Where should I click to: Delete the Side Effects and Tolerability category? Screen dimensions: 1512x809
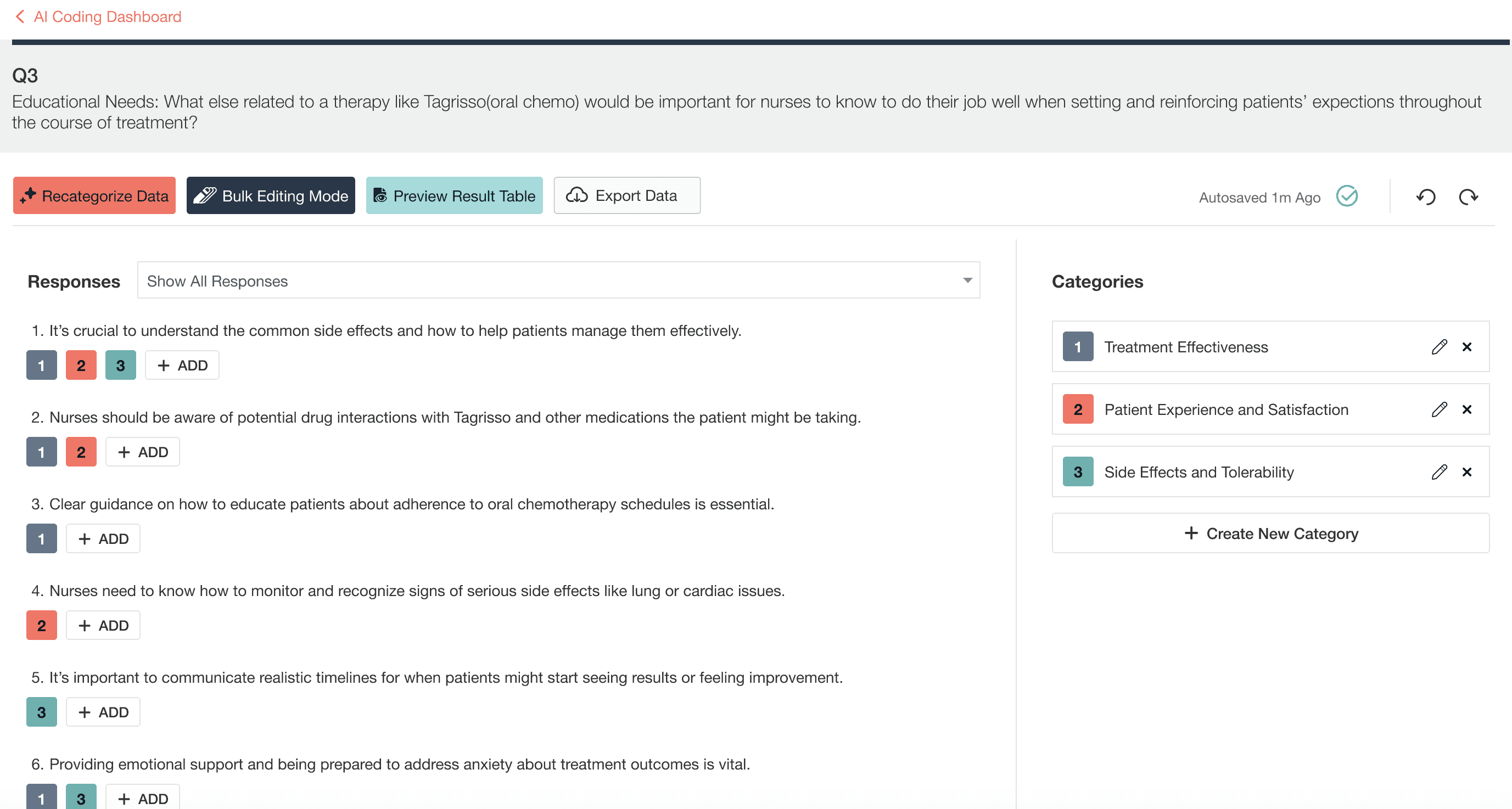pyautogui.click(x=1467, y=471)
